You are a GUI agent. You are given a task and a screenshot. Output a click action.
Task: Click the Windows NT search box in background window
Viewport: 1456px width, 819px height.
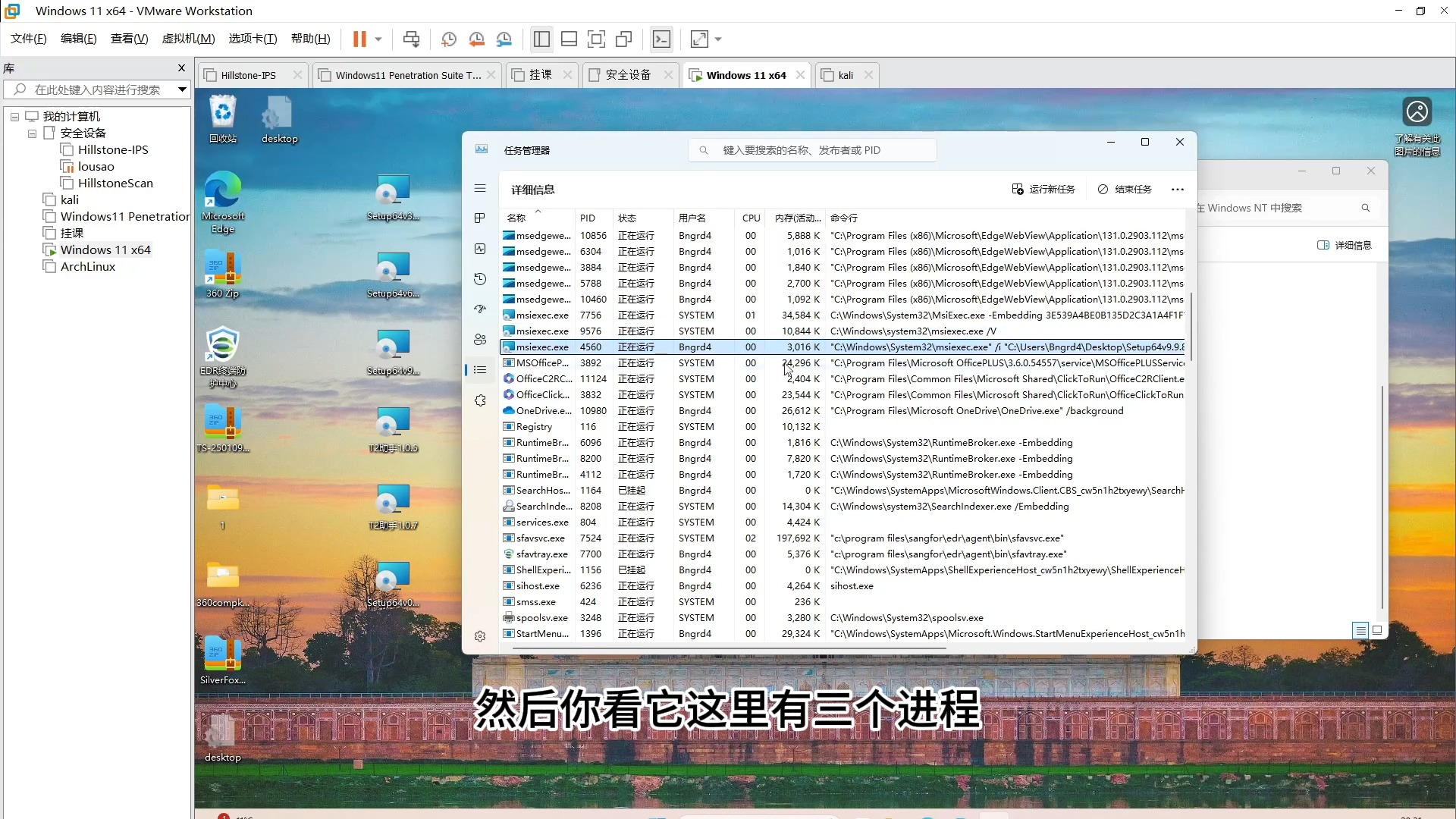[x=1287, y=208]
